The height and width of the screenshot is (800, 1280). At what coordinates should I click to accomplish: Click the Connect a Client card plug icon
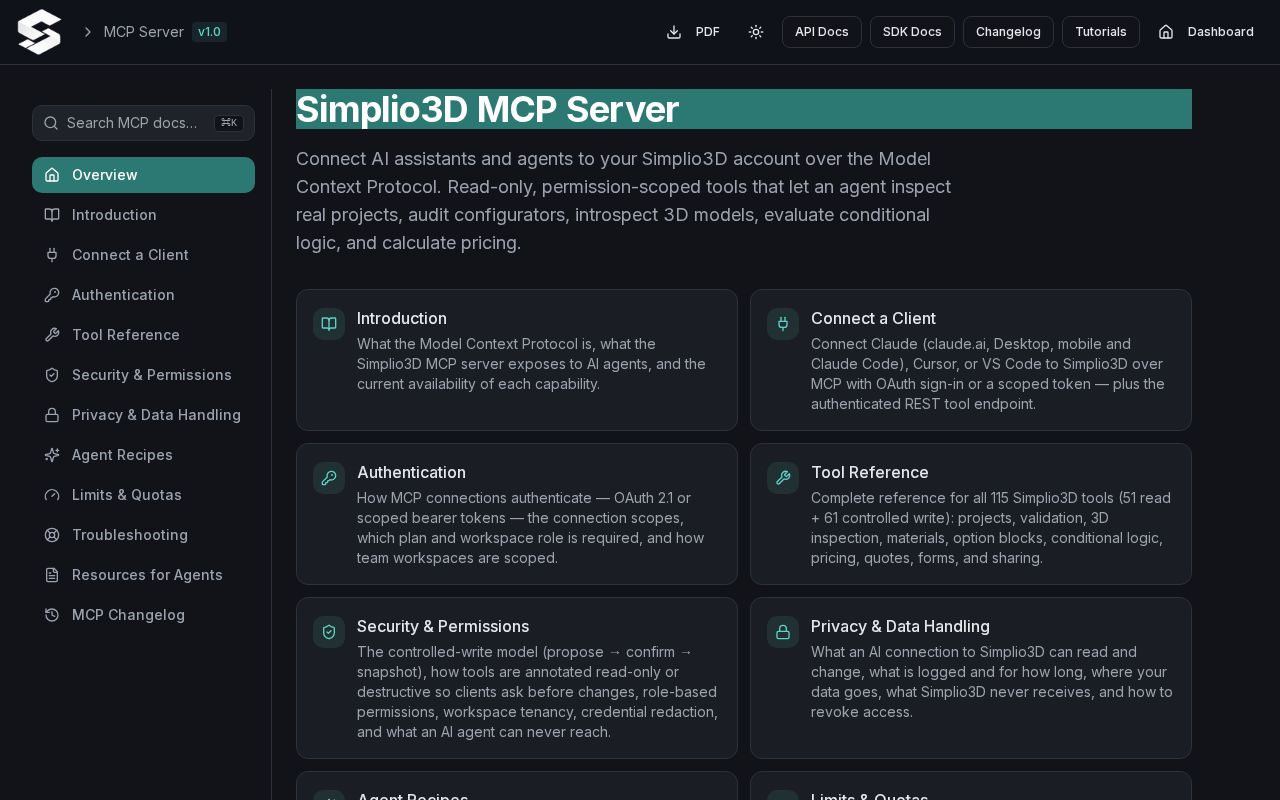pyautogui.click(x=783, y=324)
